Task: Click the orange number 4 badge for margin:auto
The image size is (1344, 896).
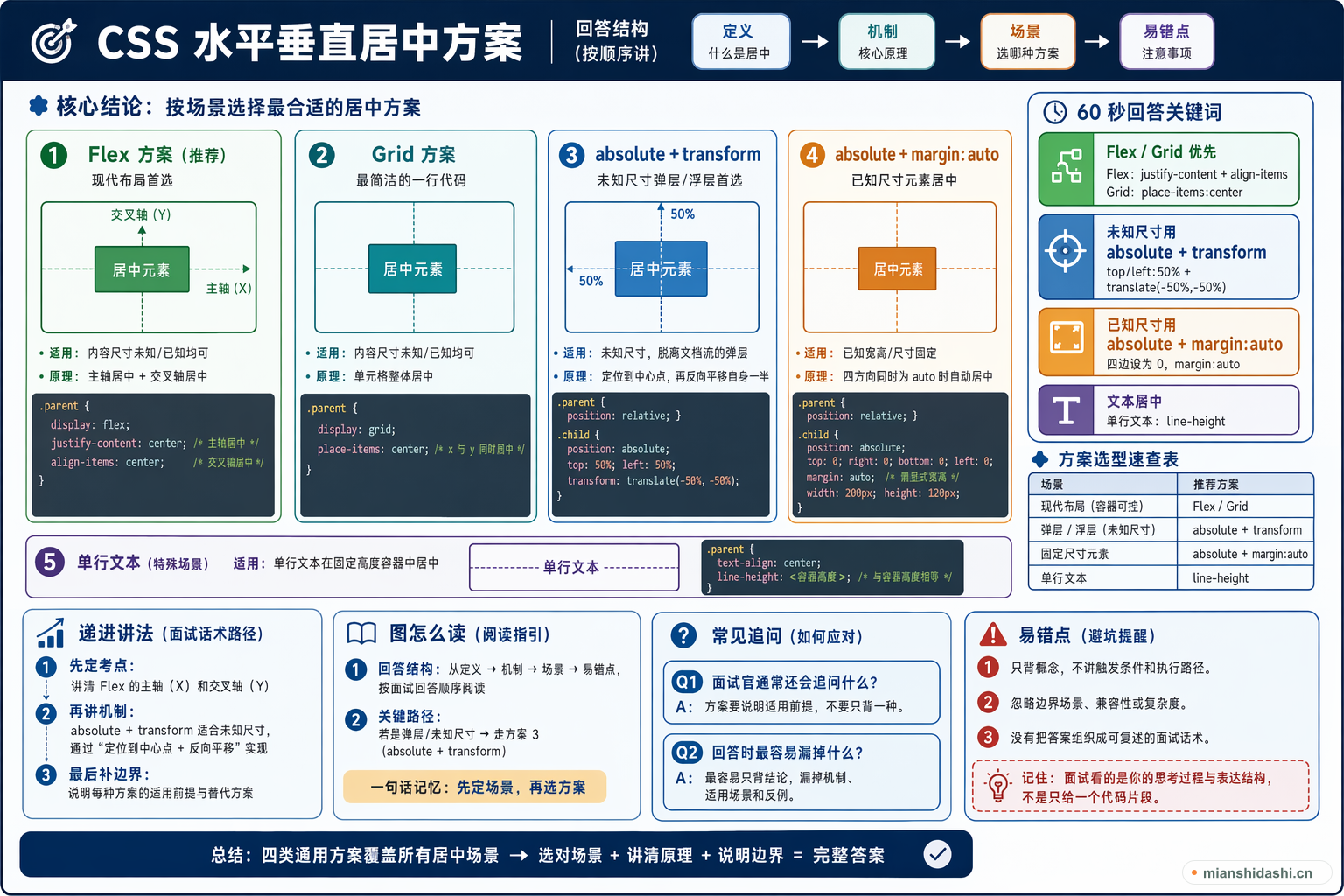Action: coord(812,155)
